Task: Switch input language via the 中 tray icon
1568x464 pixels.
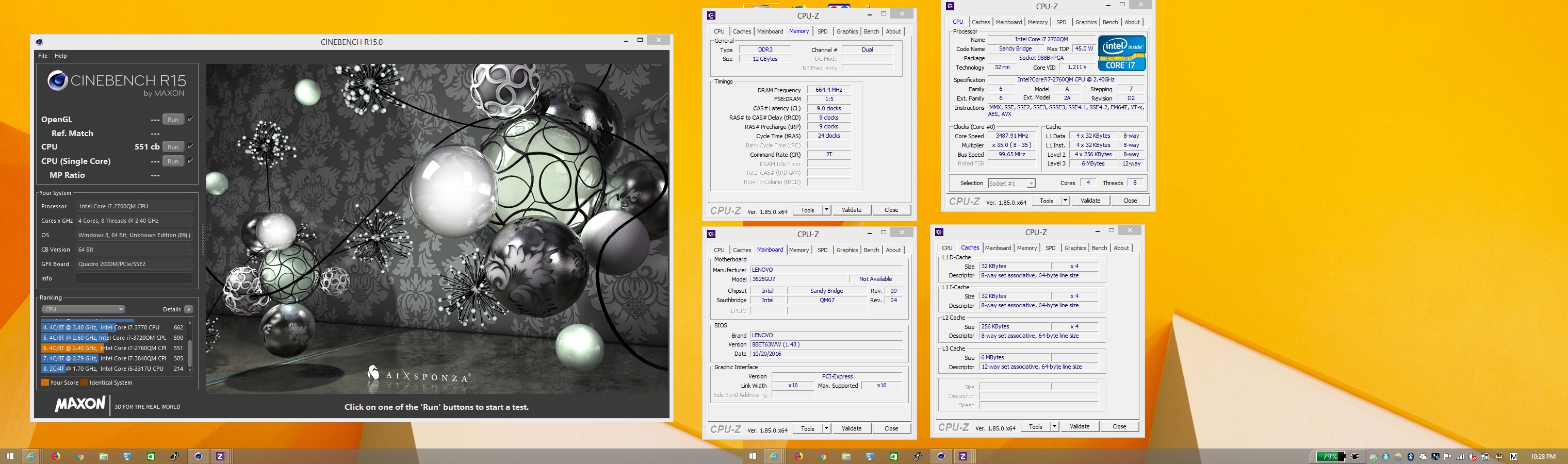Action: click(x=1499, y=457)
